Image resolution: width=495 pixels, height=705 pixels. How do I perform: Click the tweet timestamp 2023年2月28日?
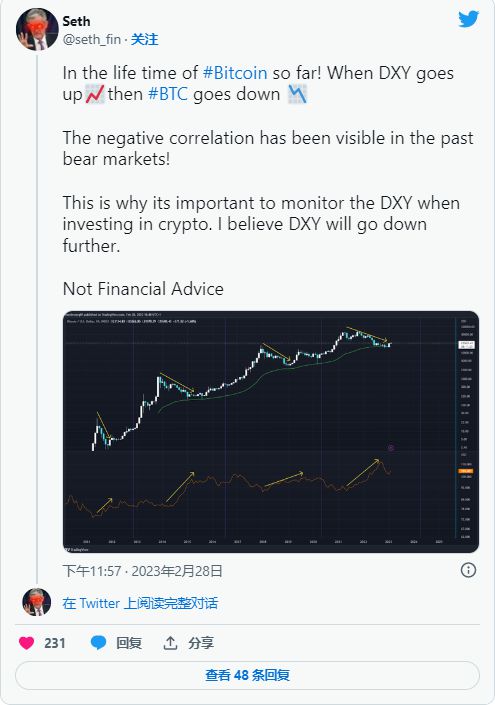tap(177, 571)
